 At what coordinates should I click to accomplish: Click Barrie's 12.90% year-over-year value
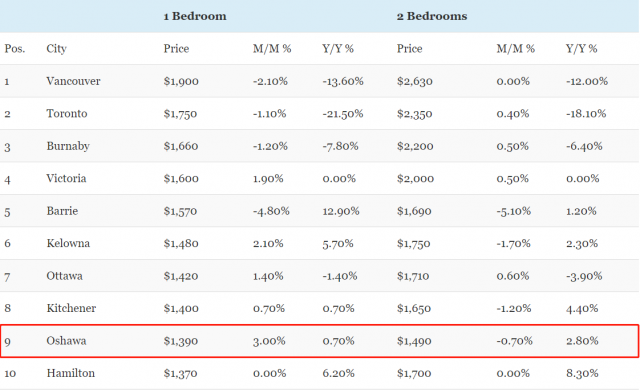(x=341, y=211)
